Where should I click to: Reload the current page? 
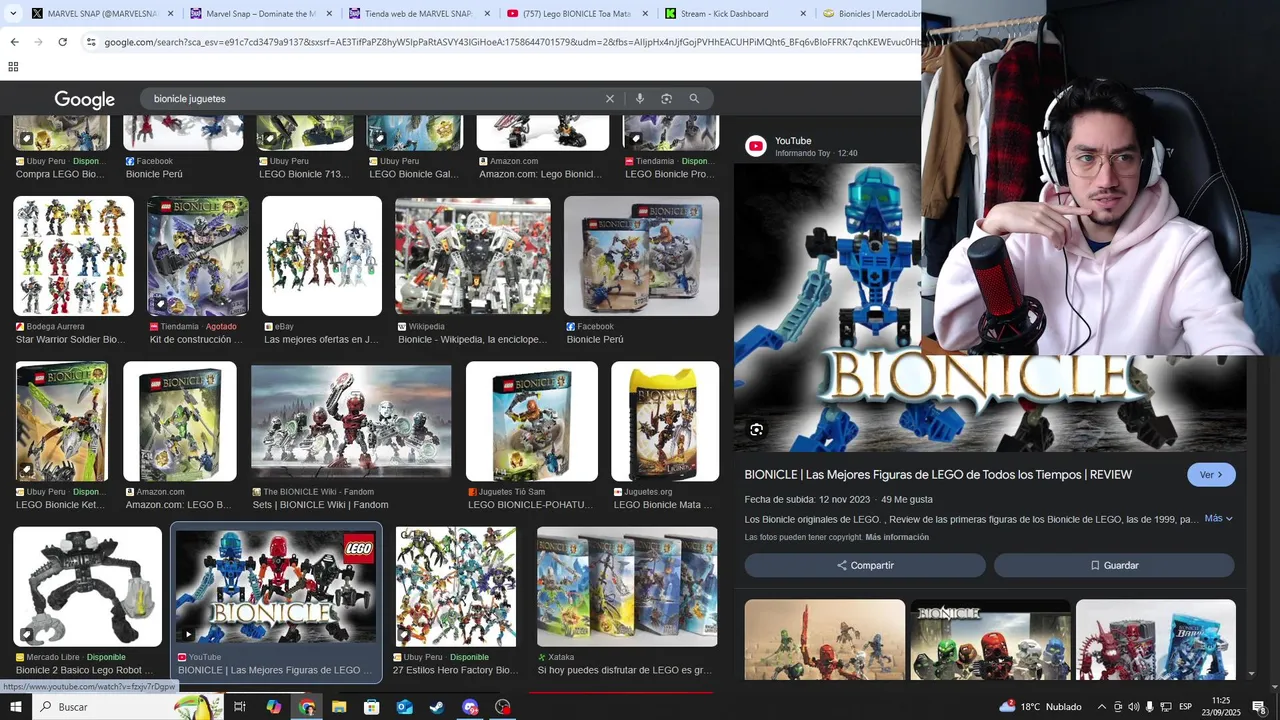click(62, 42)
